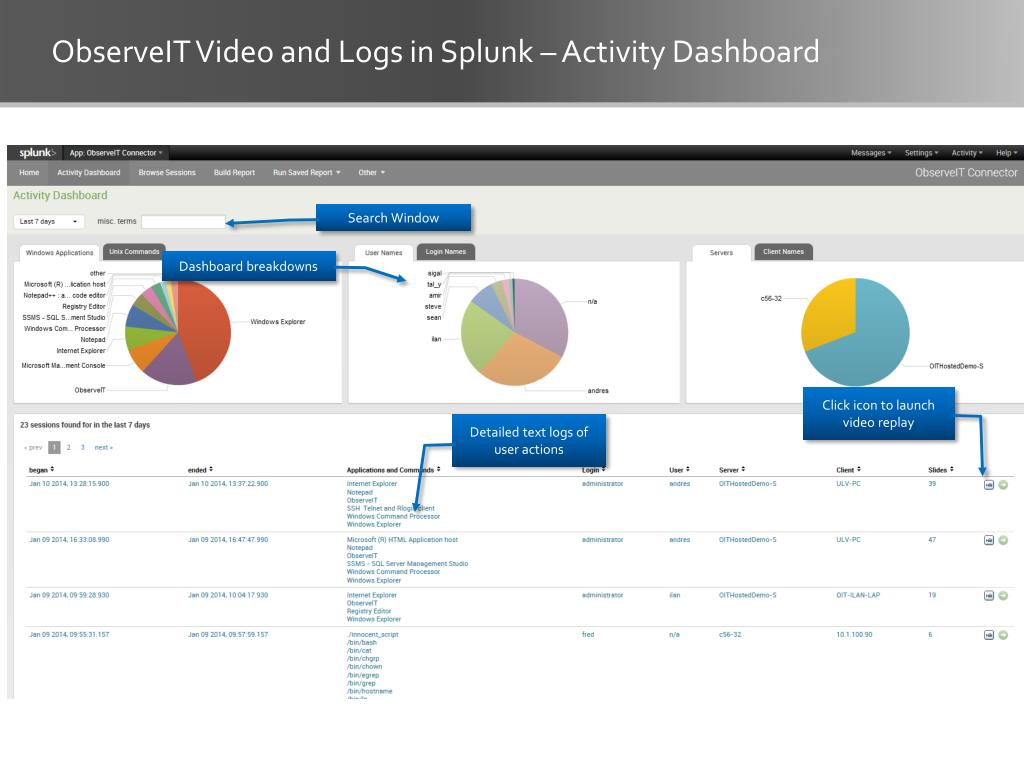Image resolution: width=1024 pixels, height=768 pixels.
Task: Sort by Slides column sort arrows
Action: [952, 470]
